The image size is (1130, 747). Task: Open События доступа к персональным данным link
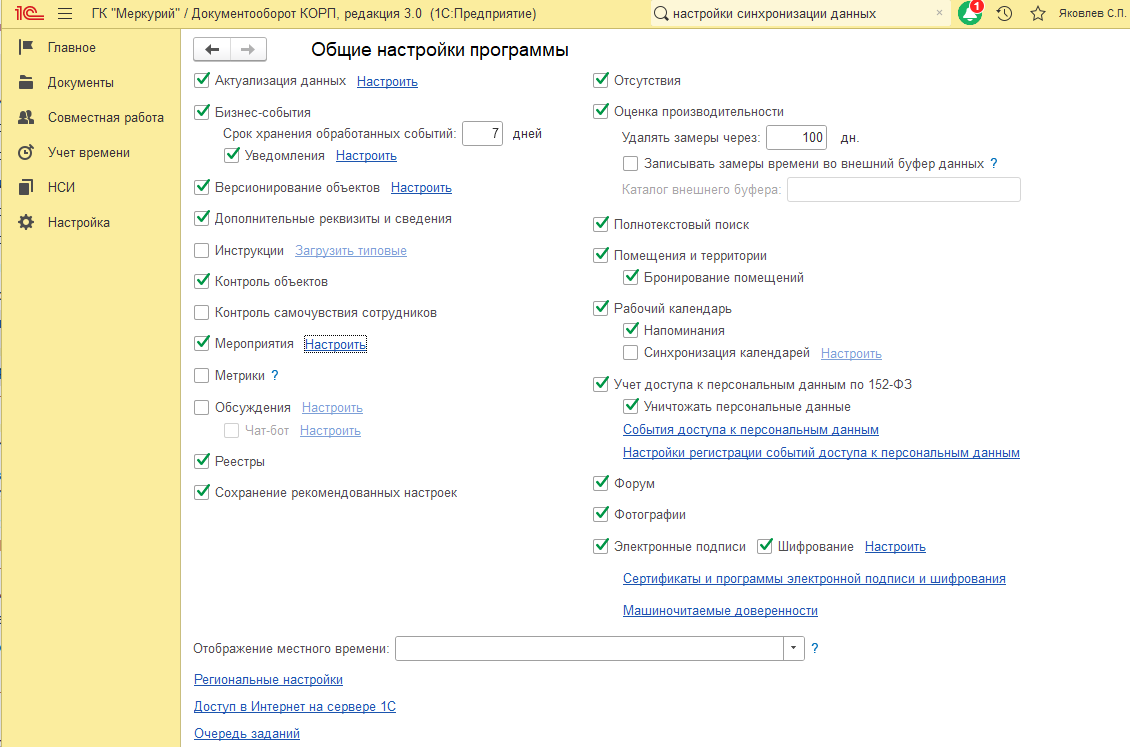pos(751,429)
